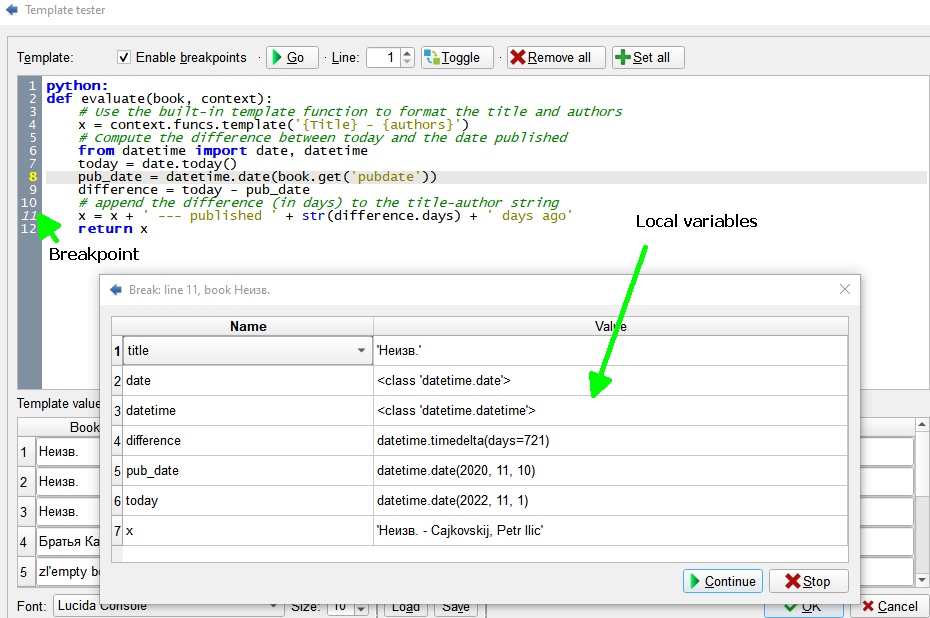Close the Break line 11 dialog

click(x=845, y=289)
